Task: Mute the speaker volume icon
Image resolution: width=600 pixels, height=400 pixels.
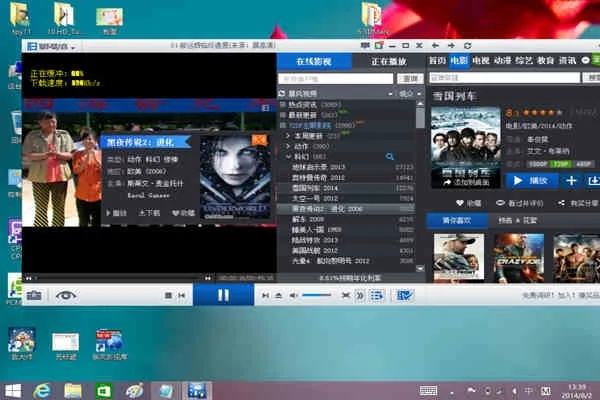Action: [x=293, y=296]
